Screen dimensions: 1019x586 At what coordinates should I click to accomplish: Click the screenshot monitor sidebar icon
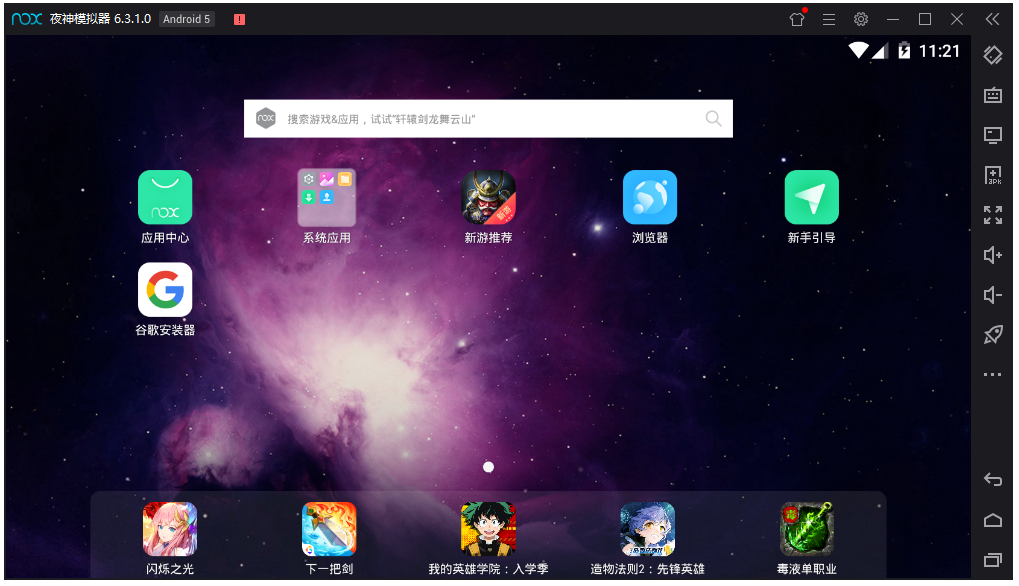click(x=992, y=135)
